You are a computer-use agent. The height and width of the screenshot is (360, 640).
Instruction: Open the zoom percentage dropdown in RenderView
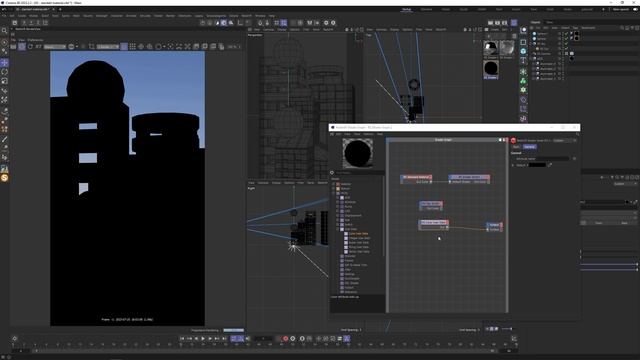pyautogui.click(x=234, y=47)
